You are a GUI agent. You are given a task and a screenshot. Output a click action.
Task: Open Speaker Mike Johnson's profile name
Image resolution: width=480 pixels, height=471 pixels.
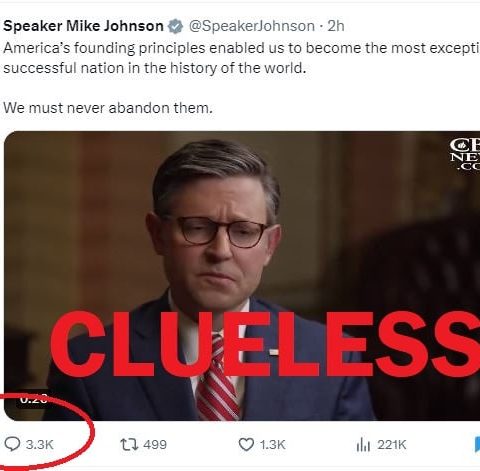tap(83, 26)
